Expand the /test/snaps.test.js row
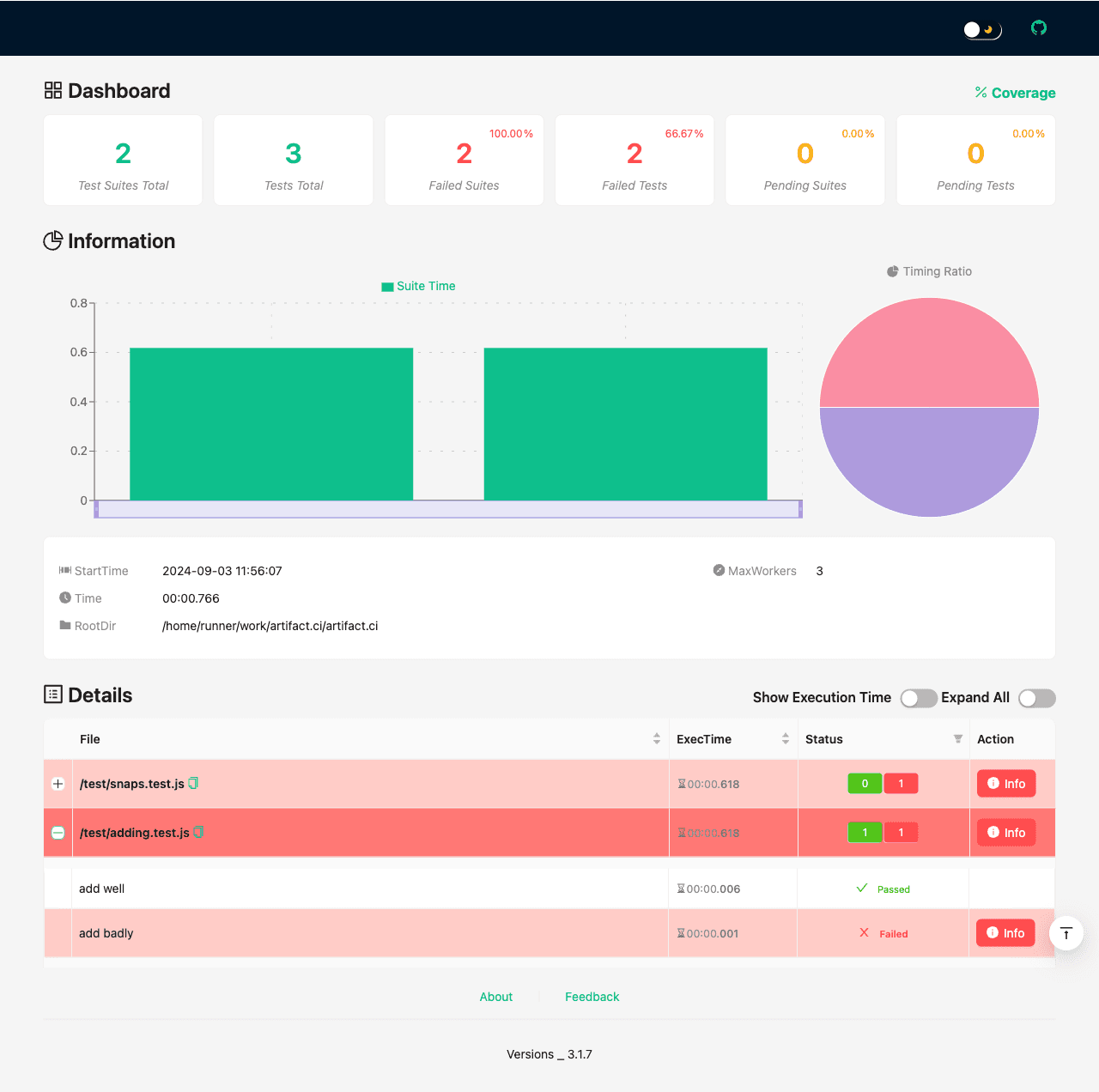 tap(58, 784)
